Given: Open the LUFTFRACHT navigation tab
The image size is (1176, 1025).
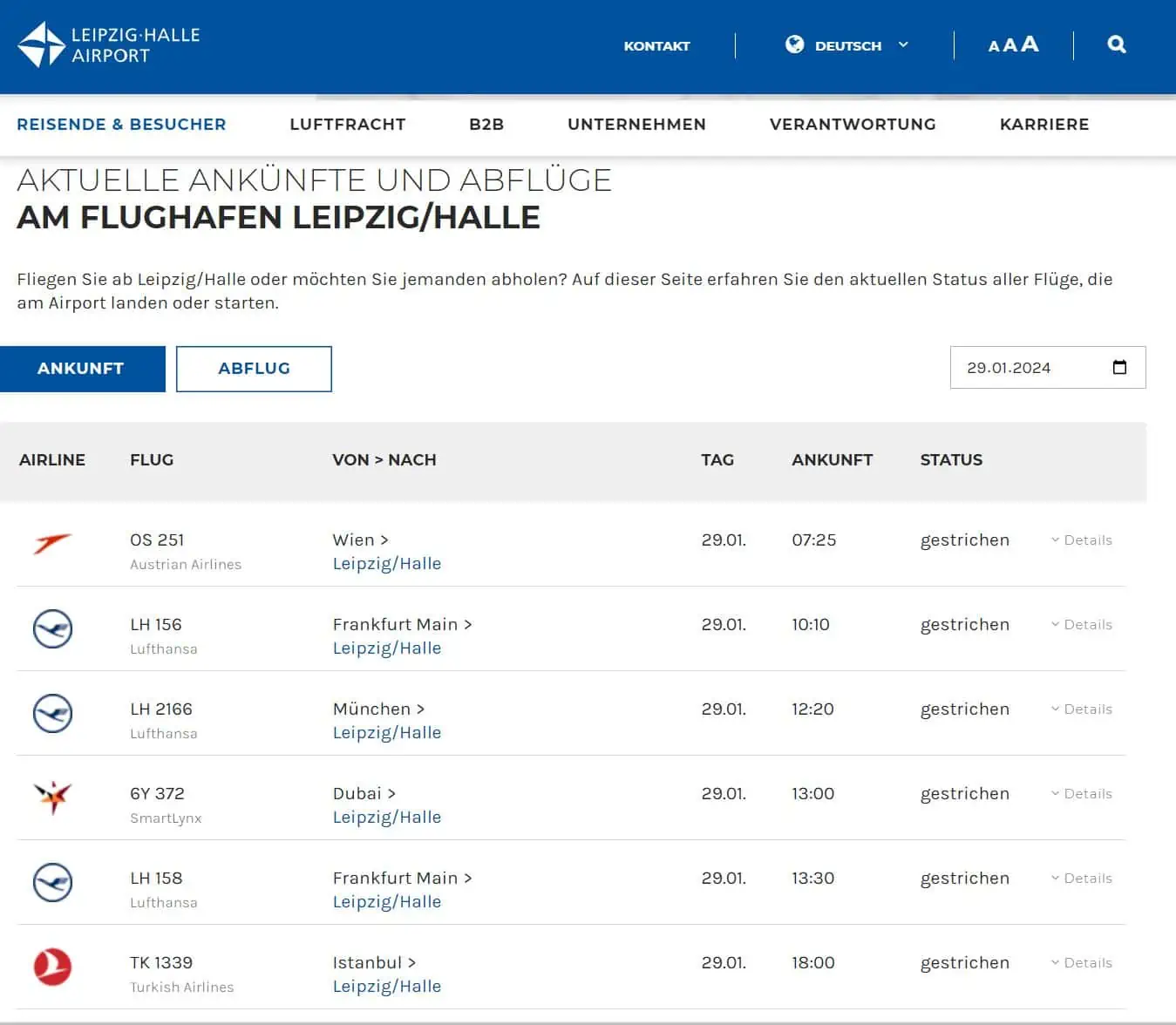Looking at the screenshot, I should [346, 125].
